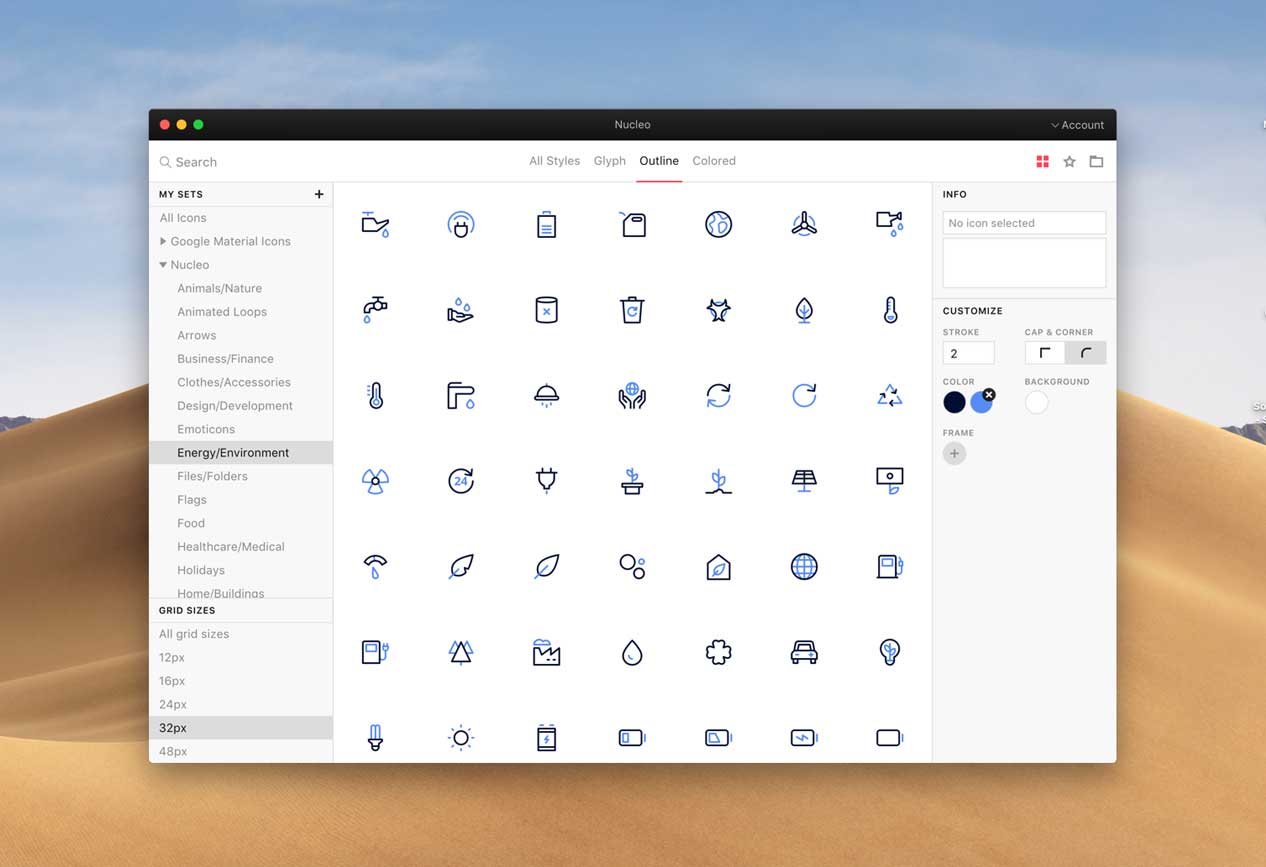Click the recycle bin icon
Image resolution: width=1266 pixels, height=867 pixels.
[632, 309]
